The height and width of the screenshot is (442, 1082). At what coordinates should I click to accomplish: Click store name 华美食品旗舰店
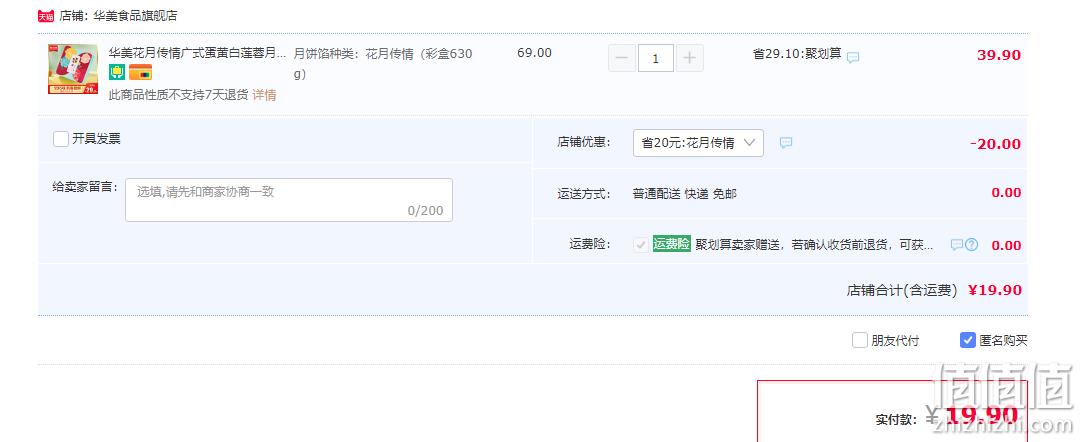135,16
